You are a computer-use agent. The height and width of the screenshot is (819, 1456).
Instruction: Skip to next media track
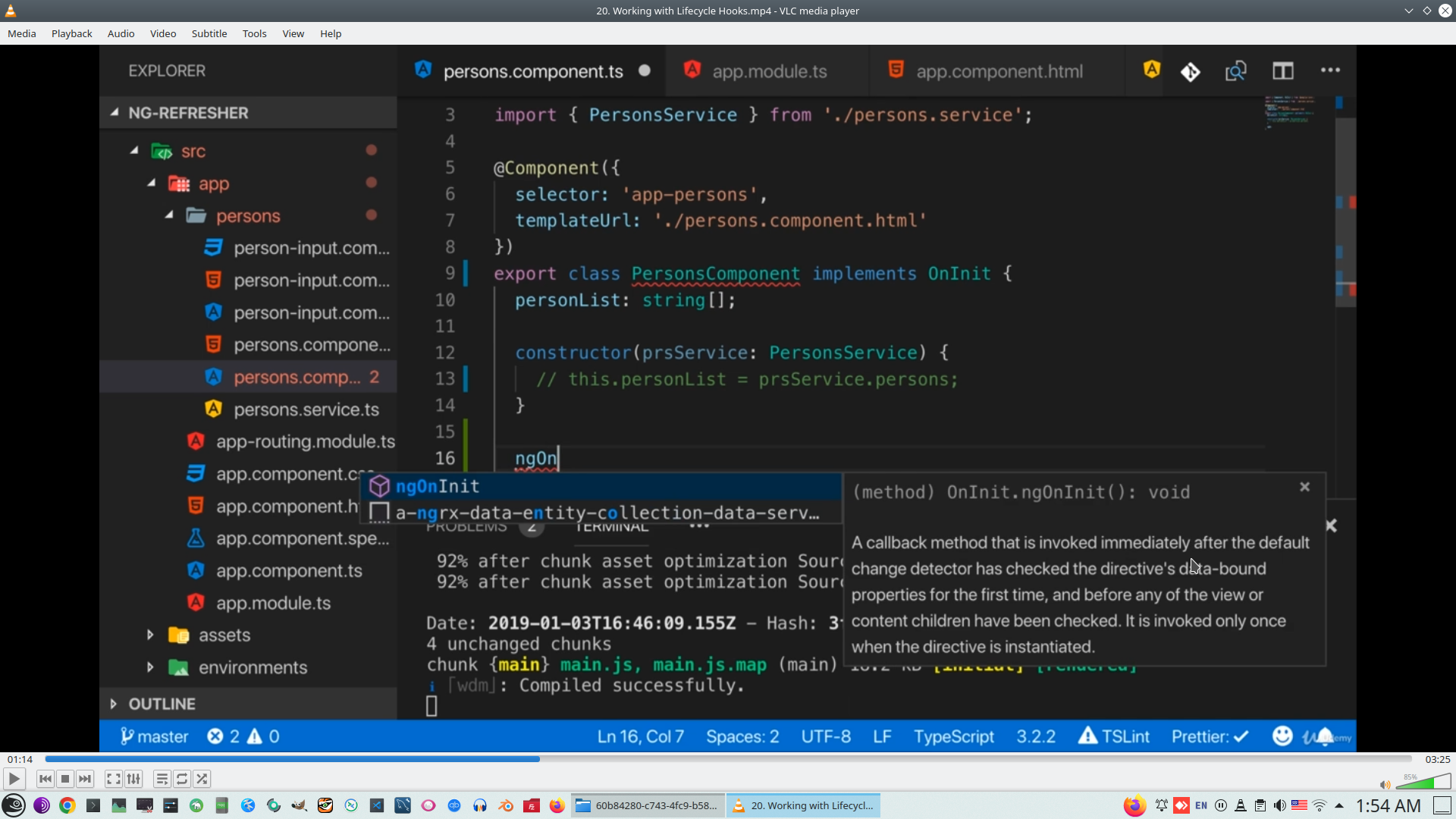pyautogui.click(x=85, y=779)
